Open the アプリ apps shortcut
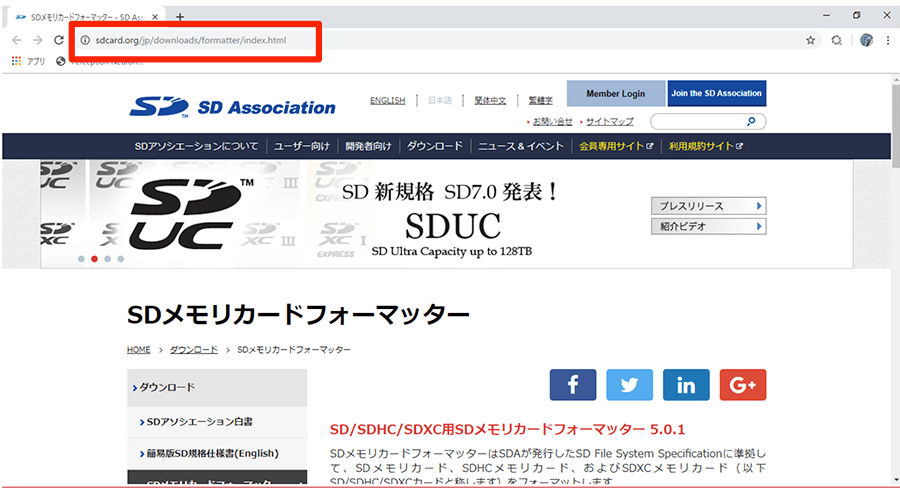This screenshot has height=489, width=900. tap(28, 61)
